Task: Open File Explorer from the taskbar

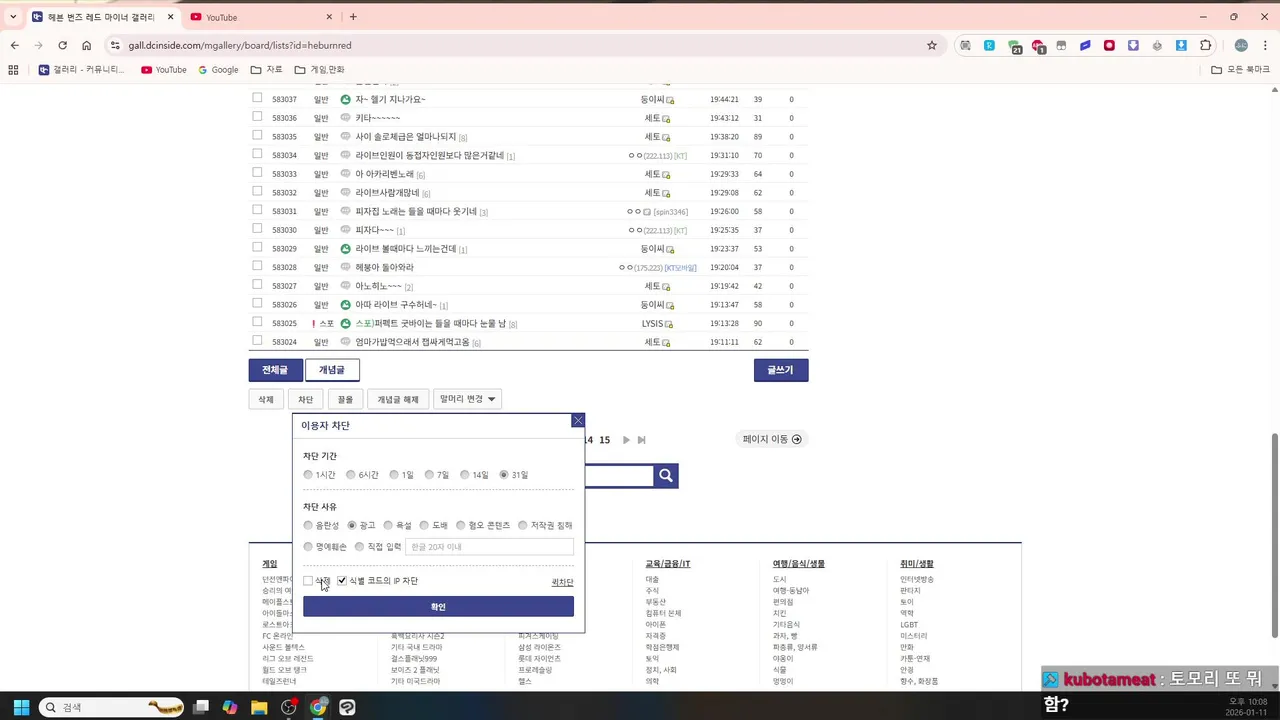Action: click(x=259, y=707)
